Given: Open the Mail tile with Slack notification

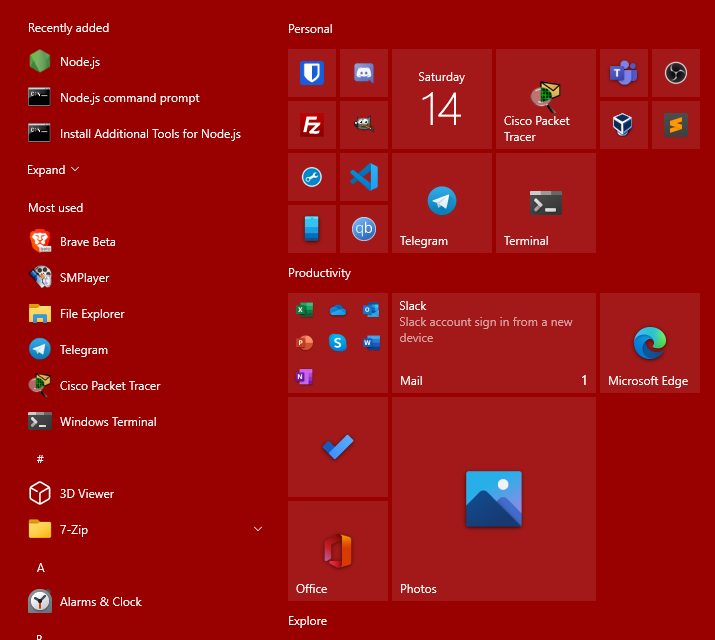Looking at the screenshot, I should (x=494, y=343).
